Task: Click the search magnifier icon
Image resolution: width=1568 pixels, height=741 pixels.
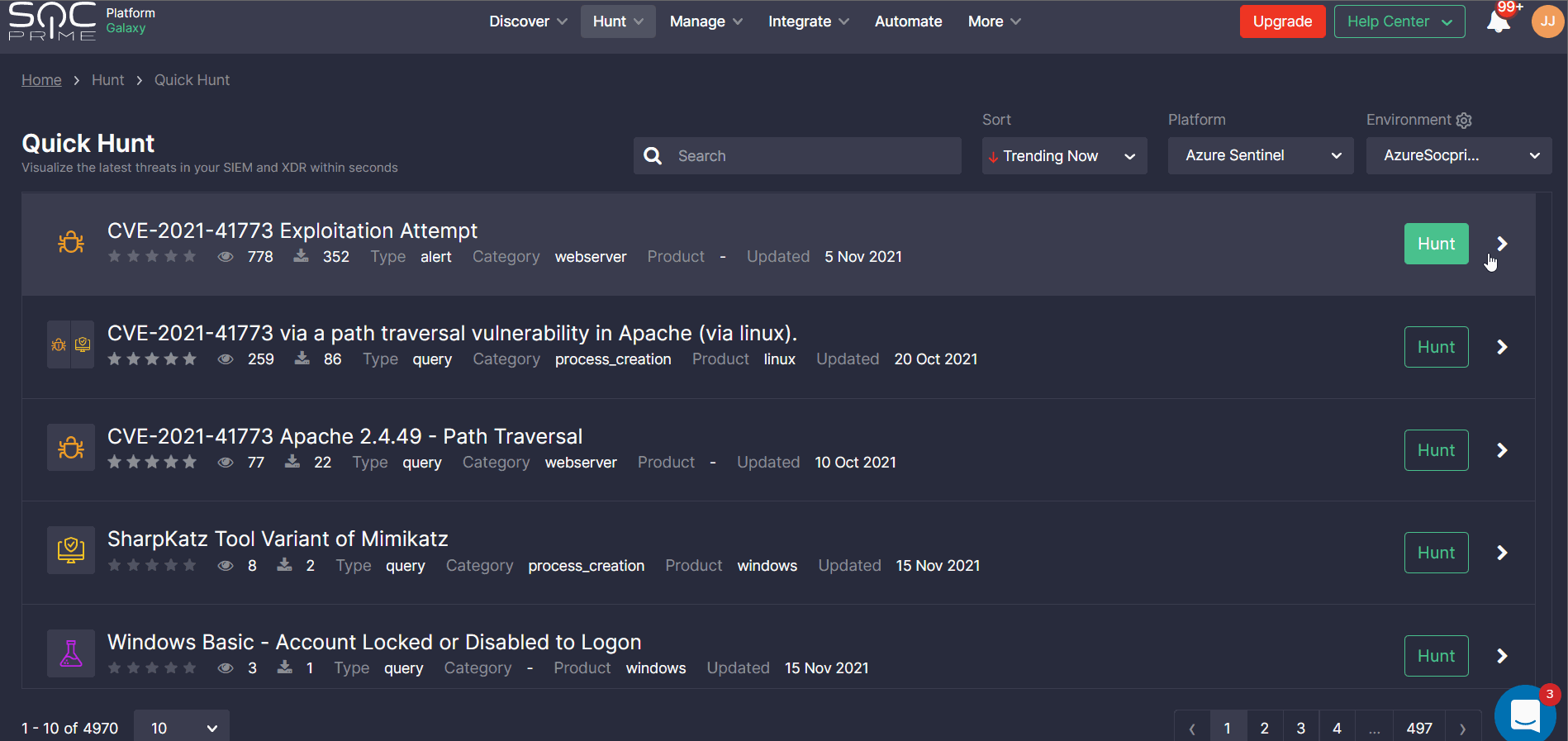Action: point(653,156)
